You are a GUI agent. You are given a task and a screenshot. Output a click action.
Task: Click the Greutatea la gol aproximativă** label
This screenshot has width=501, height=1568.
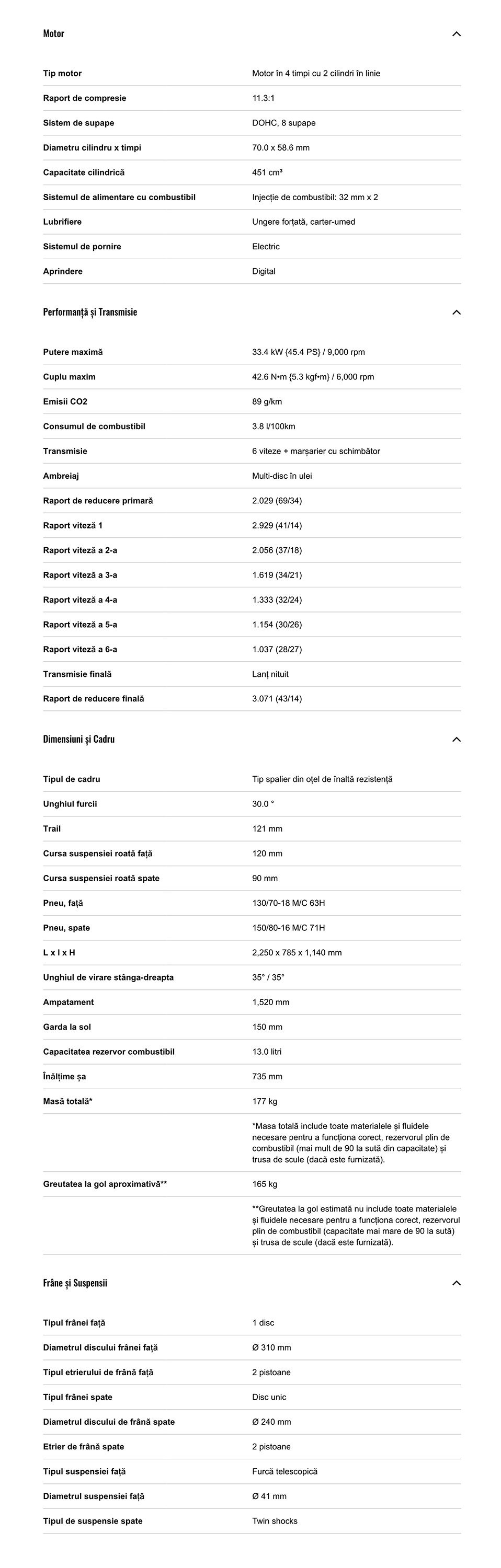coord(105,1184)
